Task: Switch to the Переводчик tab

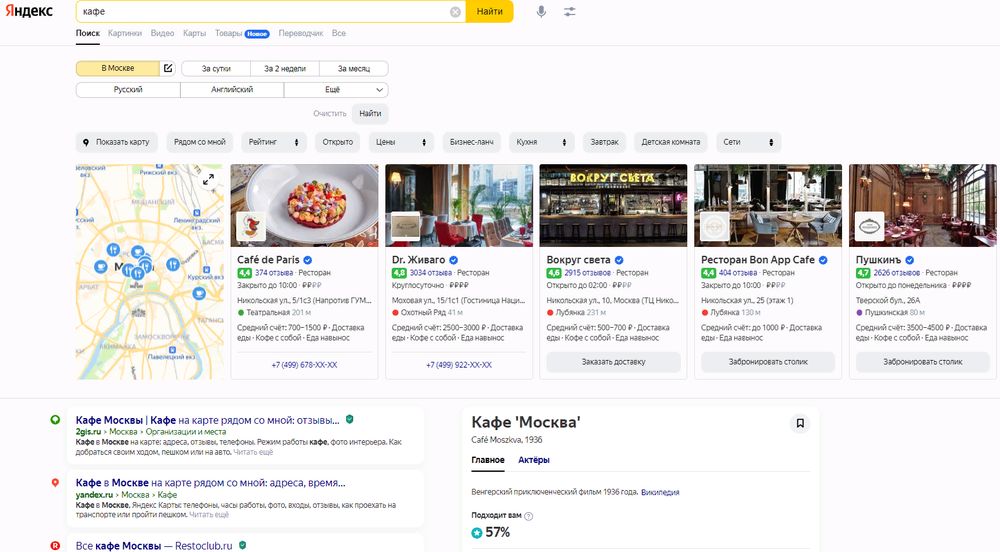Action: pos(300,33)
